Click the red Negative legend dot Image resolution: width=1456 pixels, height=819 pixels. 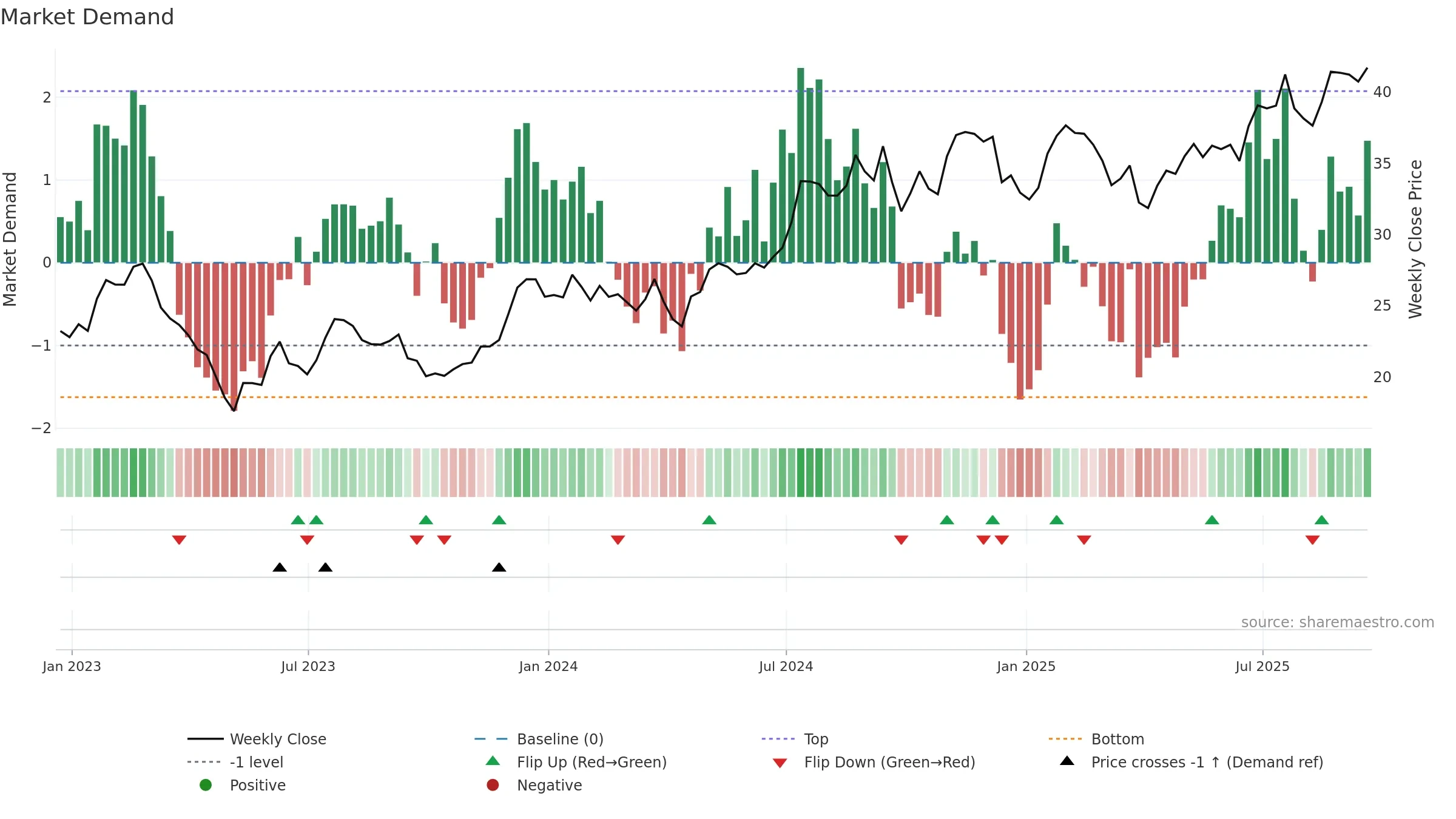click(493, 785)
